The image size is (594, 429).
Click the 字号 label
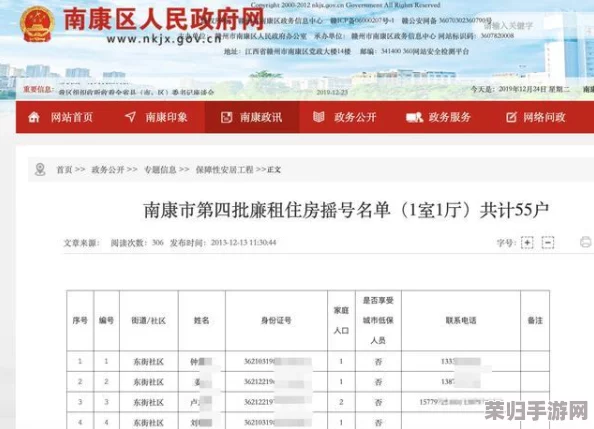pyautogui.click(x=506, y=243)
